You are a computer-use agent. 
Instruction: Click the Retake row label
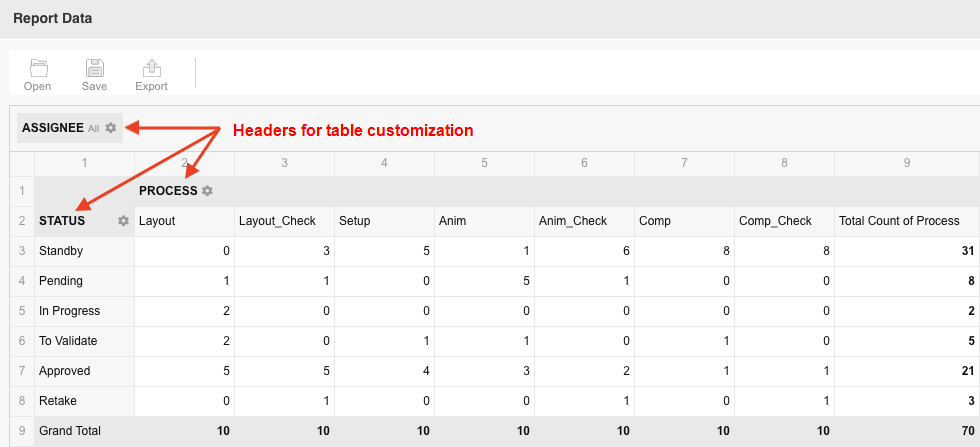click(x=58, y=401)
